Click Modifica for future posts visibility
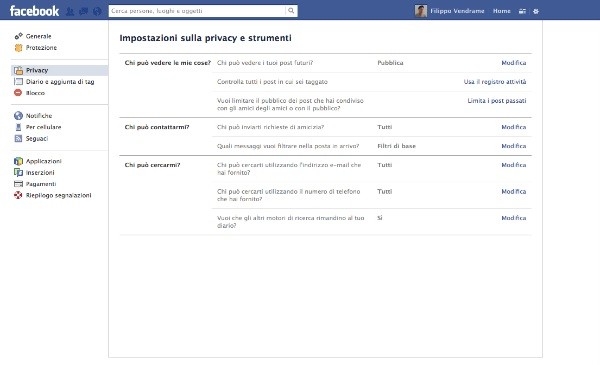Screen dimensions: 600x365 click(x=514, y=63)
